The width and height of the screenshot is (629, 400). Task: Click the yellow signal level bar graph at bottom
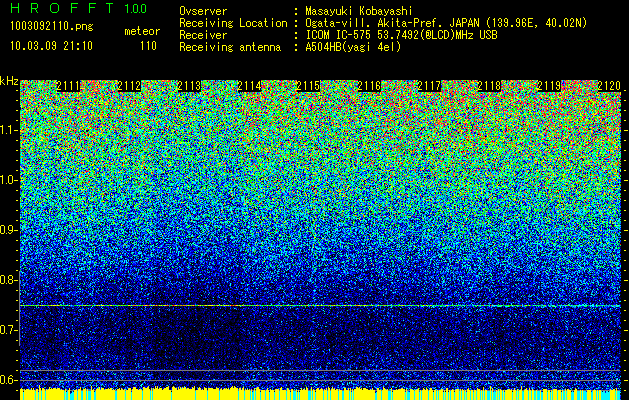point(320,394)
